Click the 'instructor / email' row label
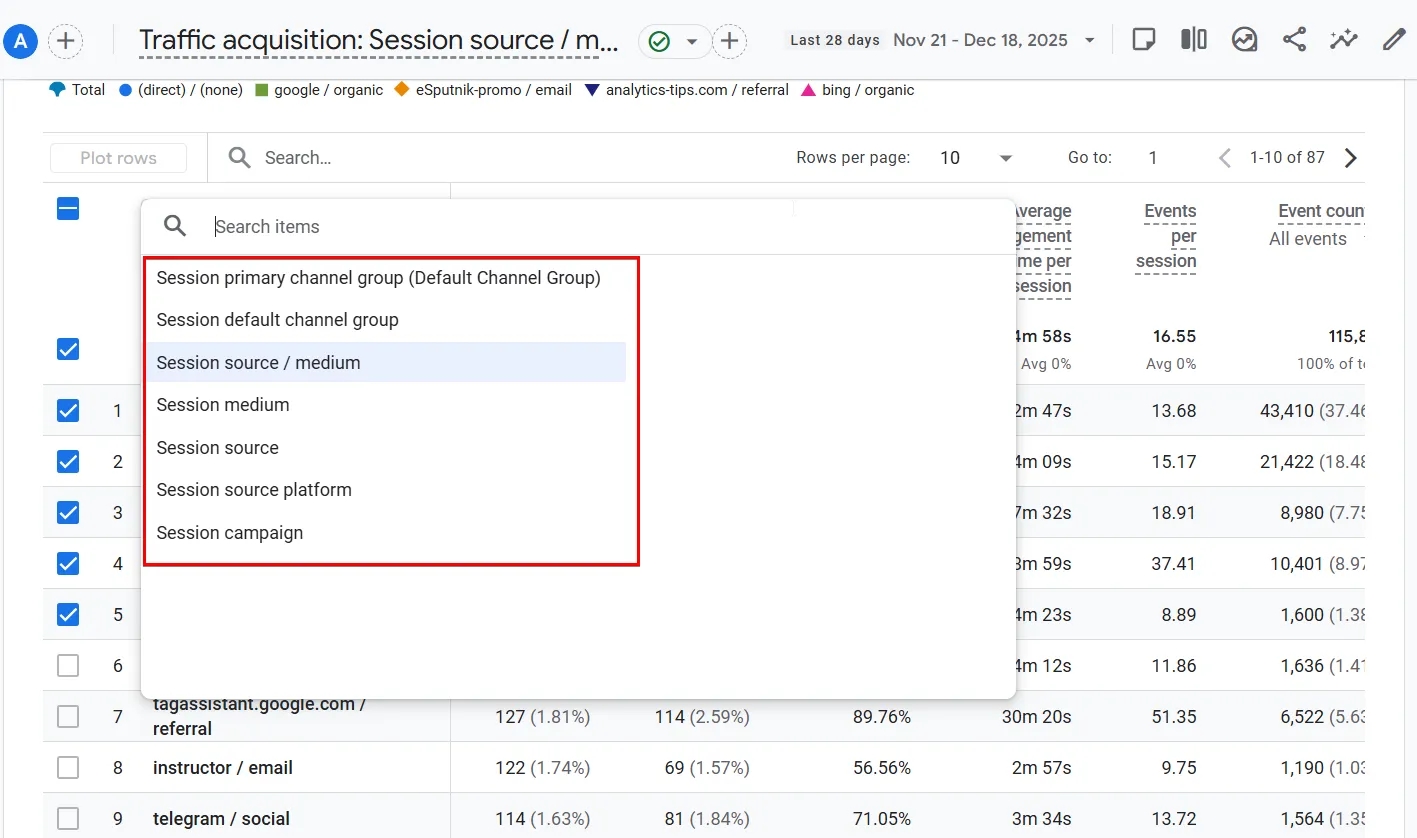Viewport: 1417px width, 838px height. tap(223, 768)
